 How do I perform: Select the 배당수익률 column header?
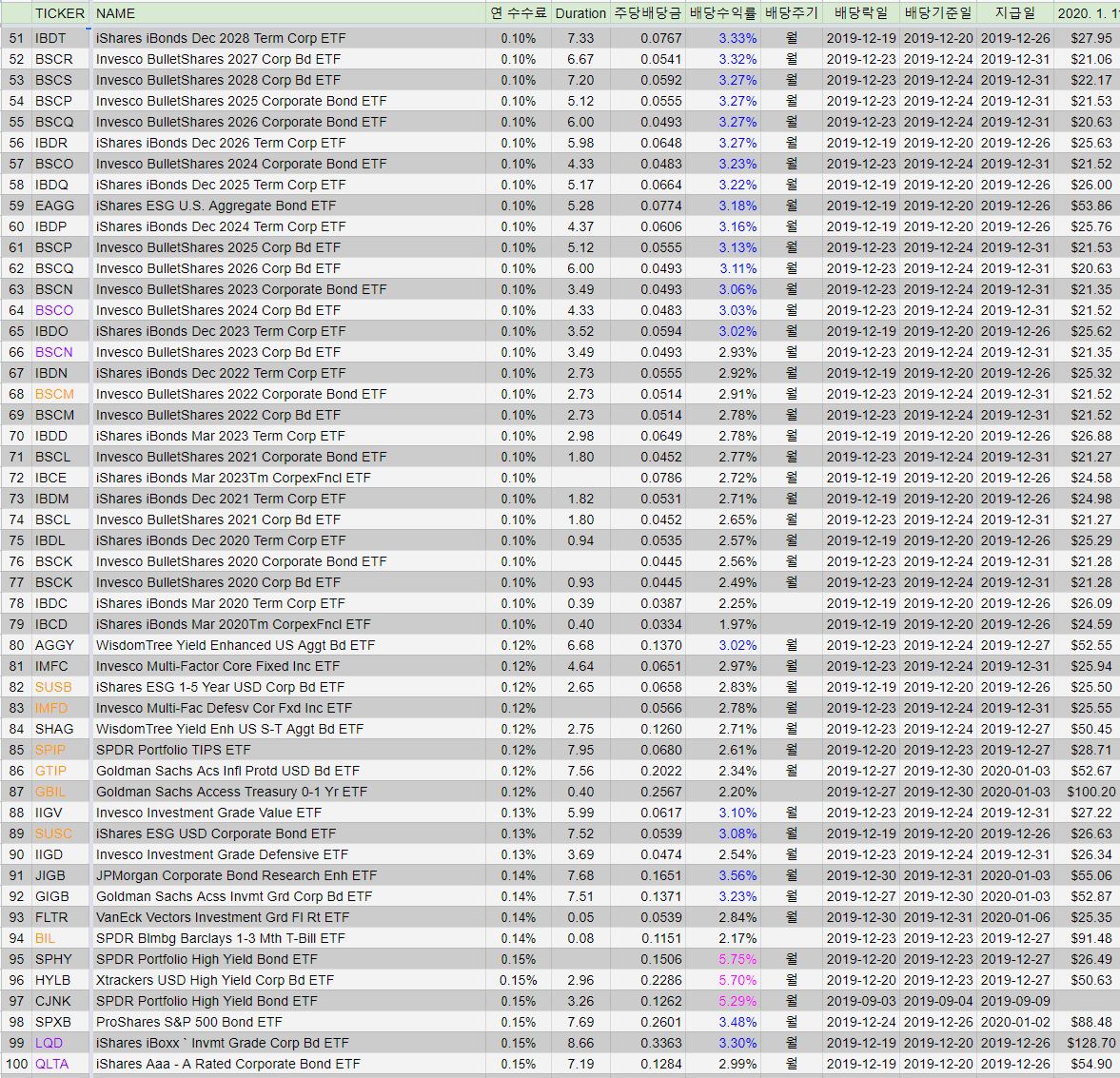click(x=723, y=13)
